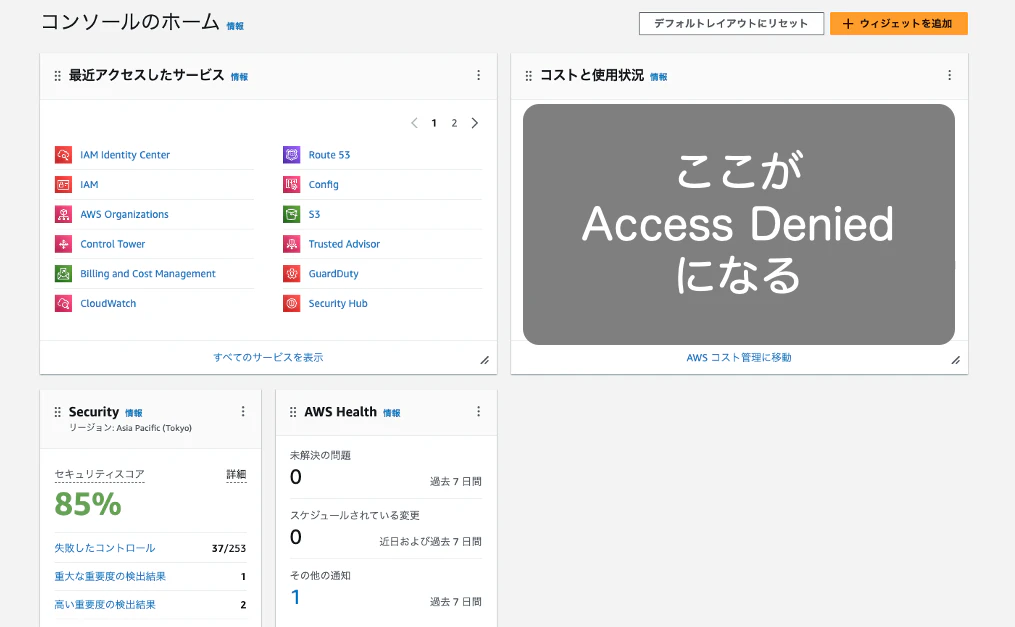
Task: Open the Trusted Advisor link
Action: [344, 244]
